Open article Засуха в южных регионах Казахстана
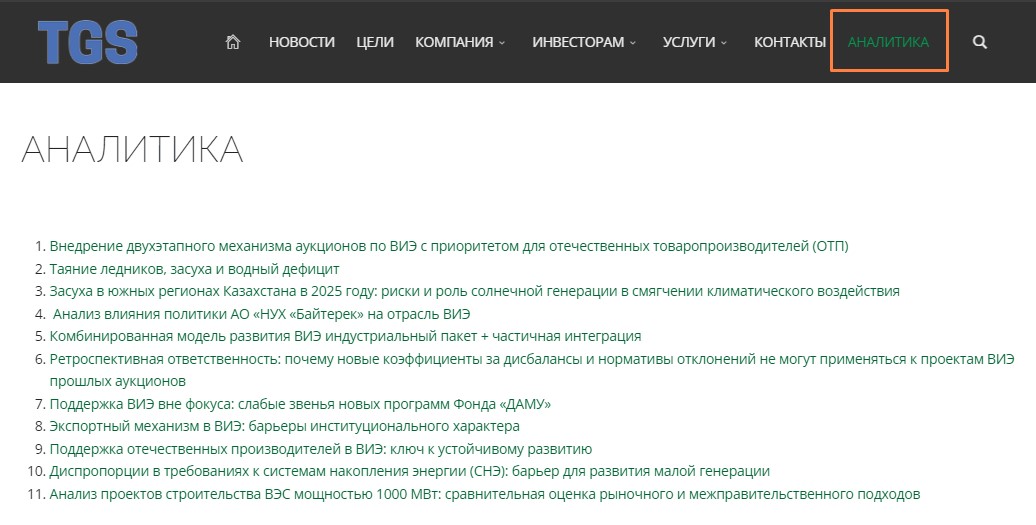This screenshot has height=525, width=1036. point(474,291)
